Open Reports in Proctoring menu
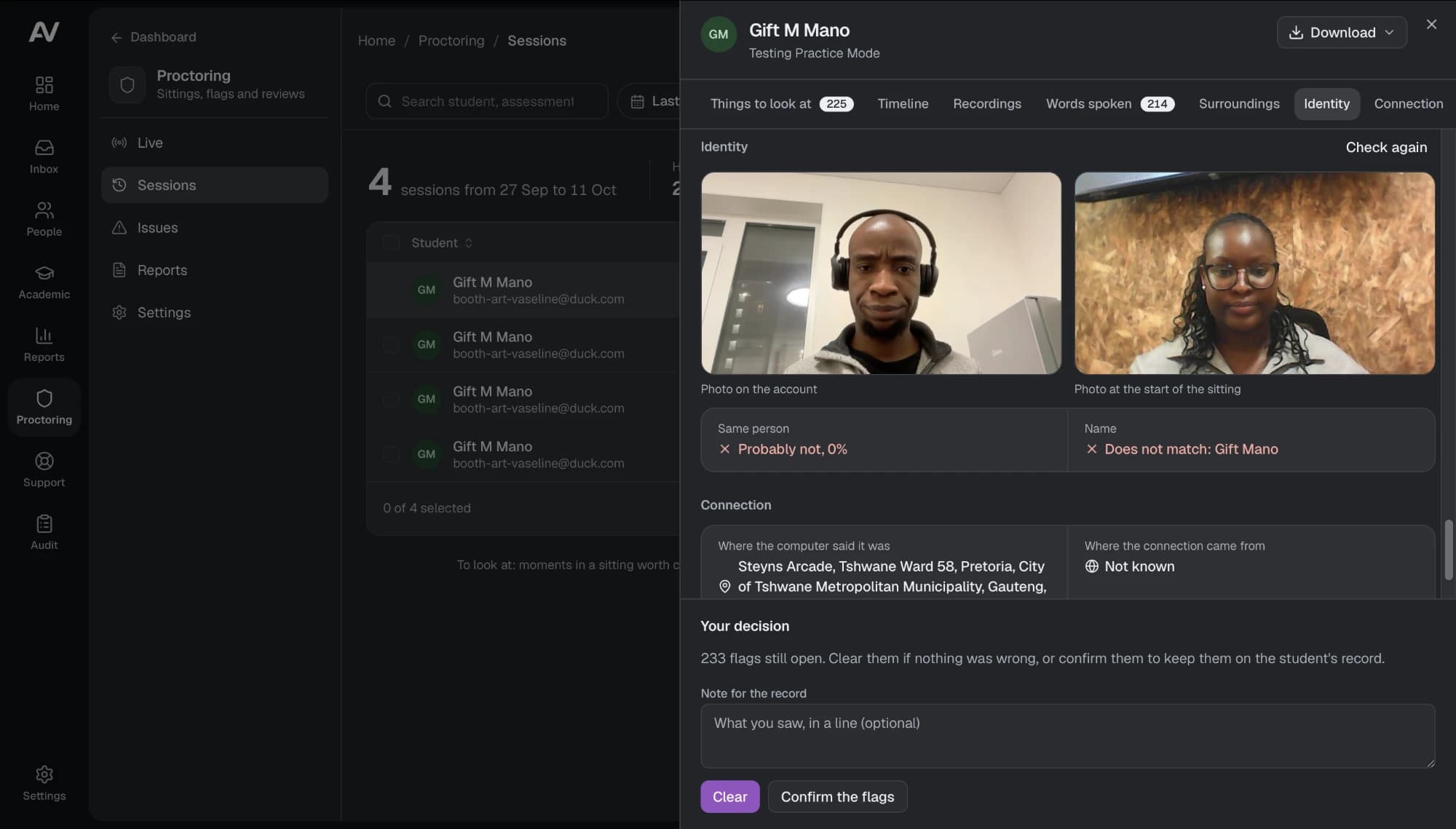 [215, 270]
